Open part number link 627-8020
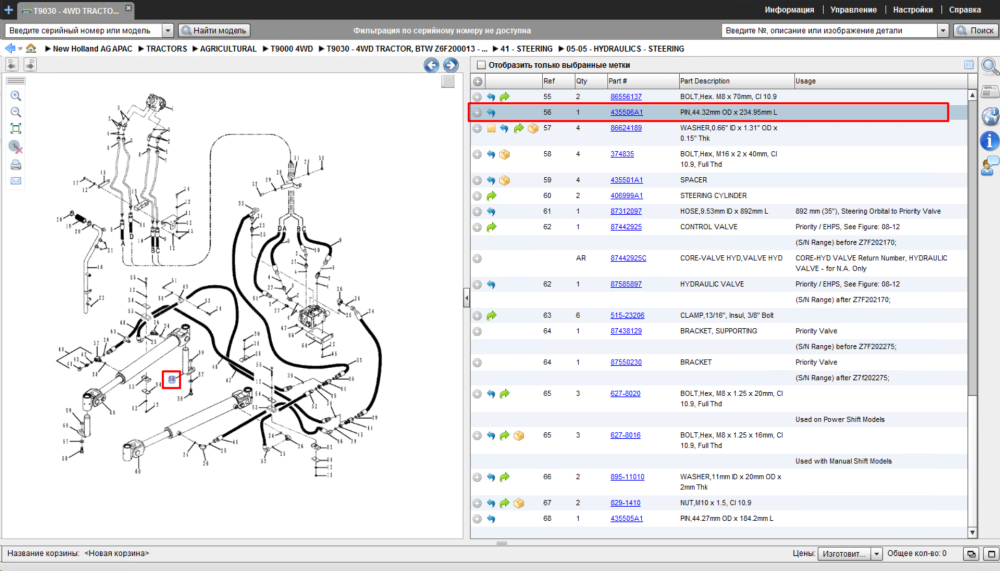 625,394
